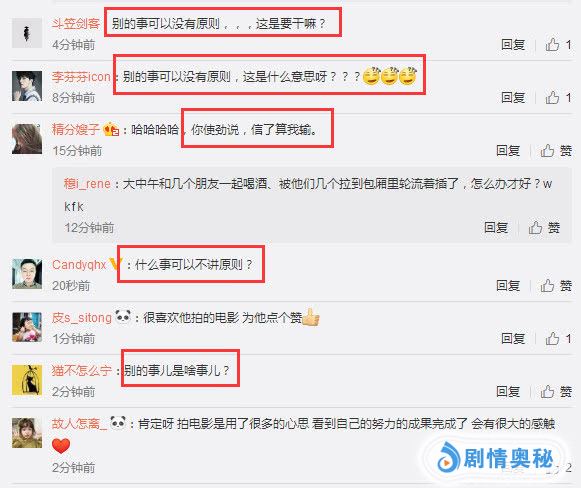Open 李芬芬icon's avatar thumbnail

click(27, 86)
